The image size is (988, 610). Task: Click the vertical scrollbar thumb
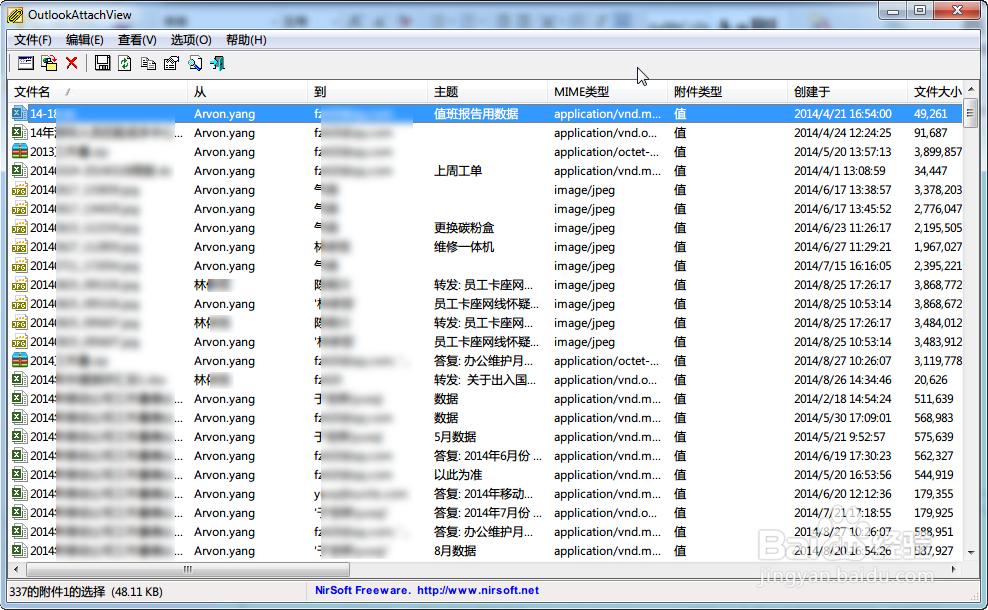tap(971, 113)
